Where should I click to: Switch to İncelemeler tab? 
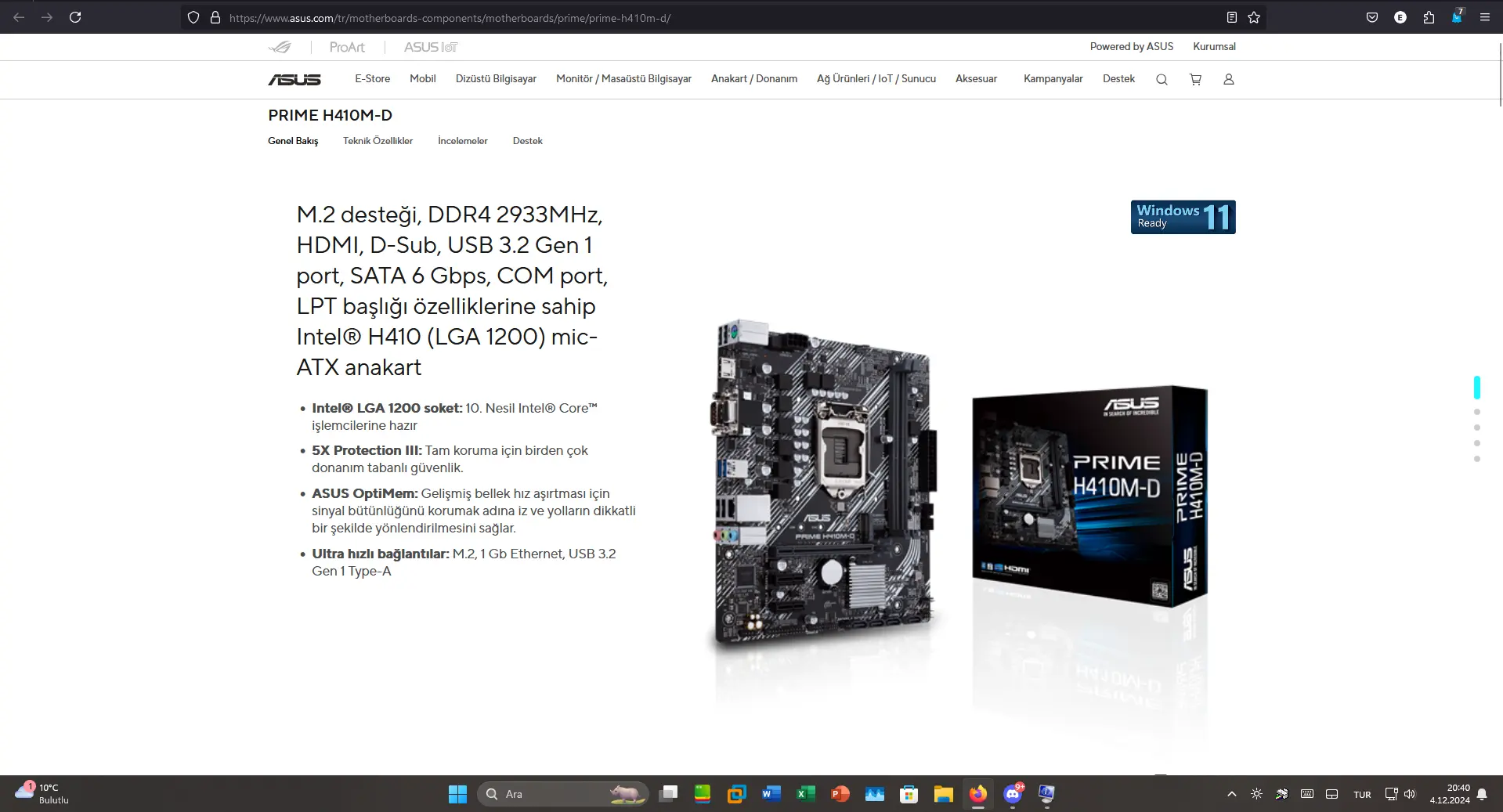(463, 141)
